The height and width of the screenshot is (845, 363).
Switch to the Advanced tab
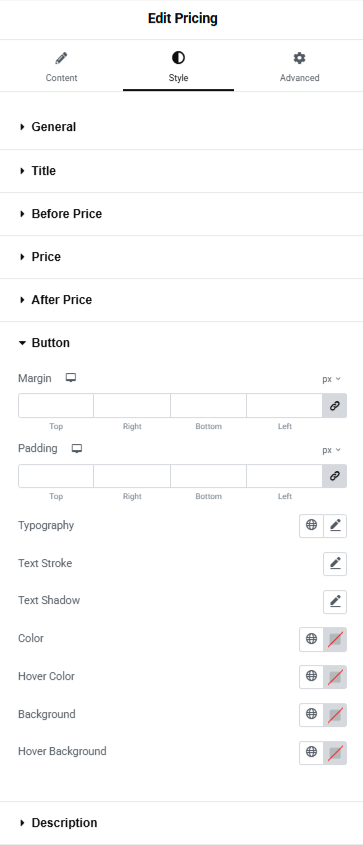click(x=299, y=67)
